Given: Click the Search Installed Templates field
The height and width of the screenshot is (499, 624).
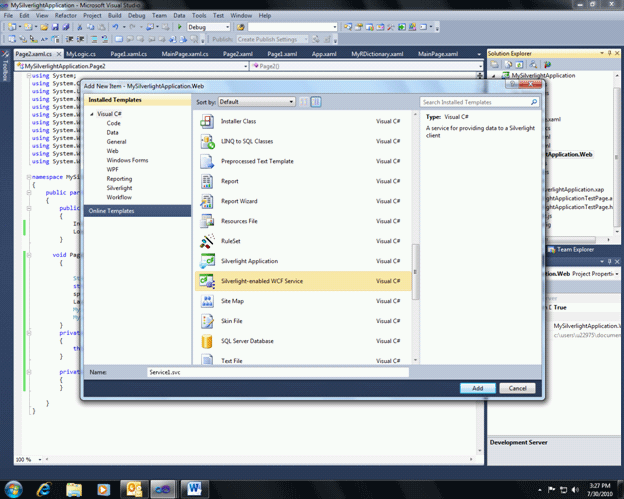Looking at the screenshot, I should click(479, 102).
